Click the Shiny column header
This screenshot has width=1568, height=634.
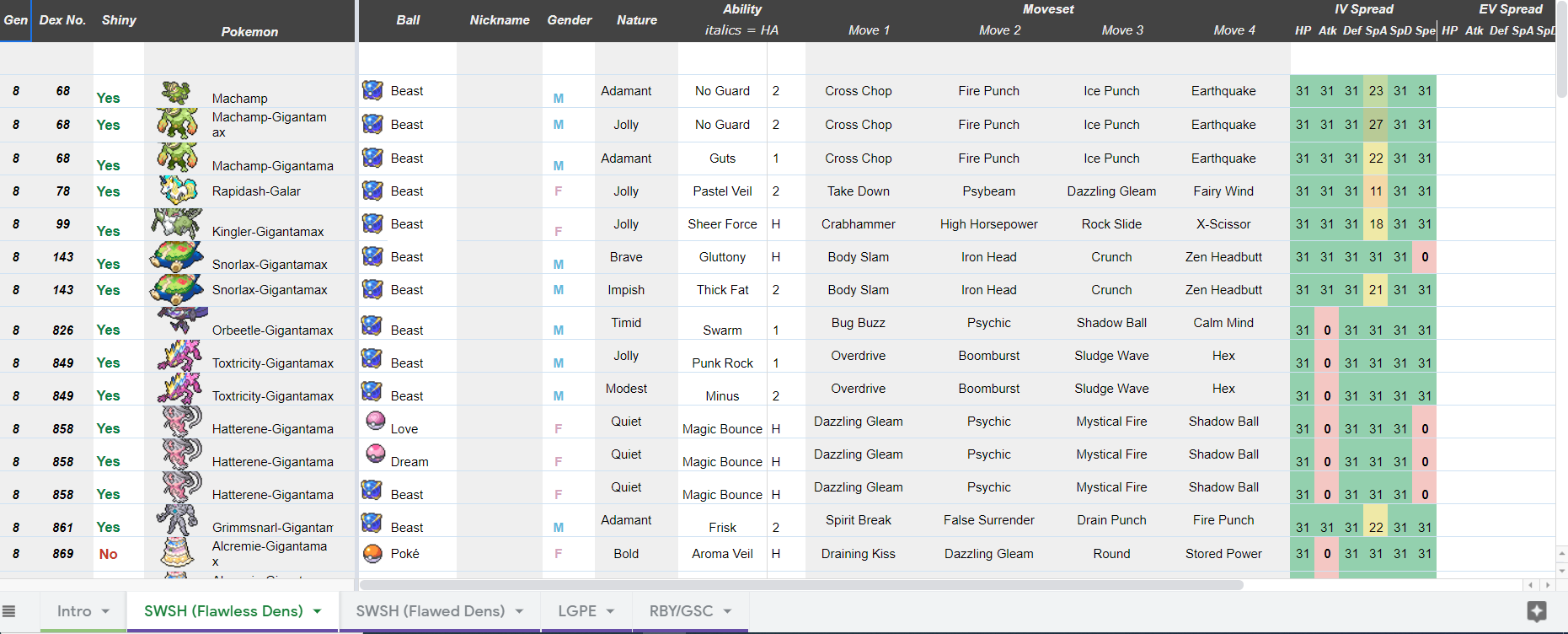(119, 20)
